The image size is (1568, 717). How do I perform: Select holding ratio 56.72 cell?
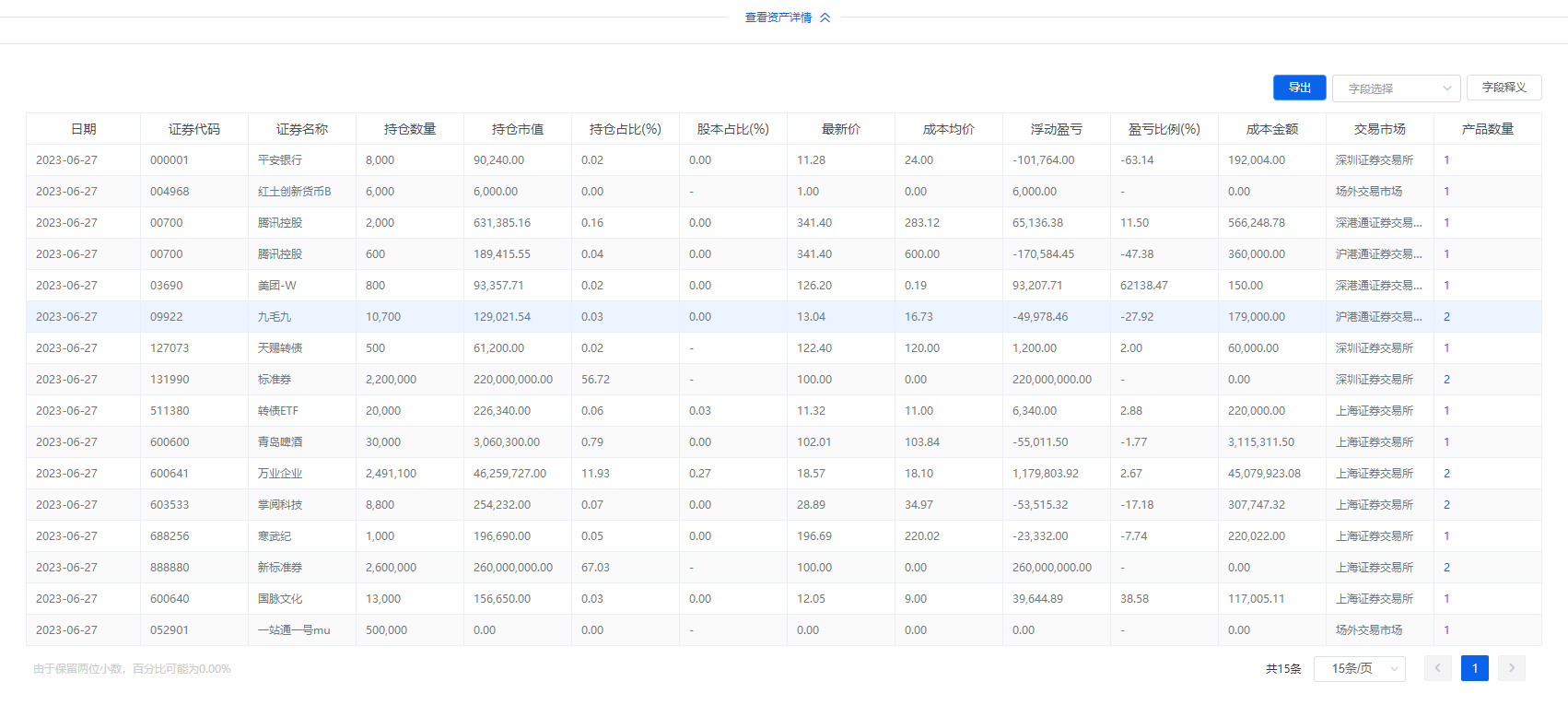(626, 380)
